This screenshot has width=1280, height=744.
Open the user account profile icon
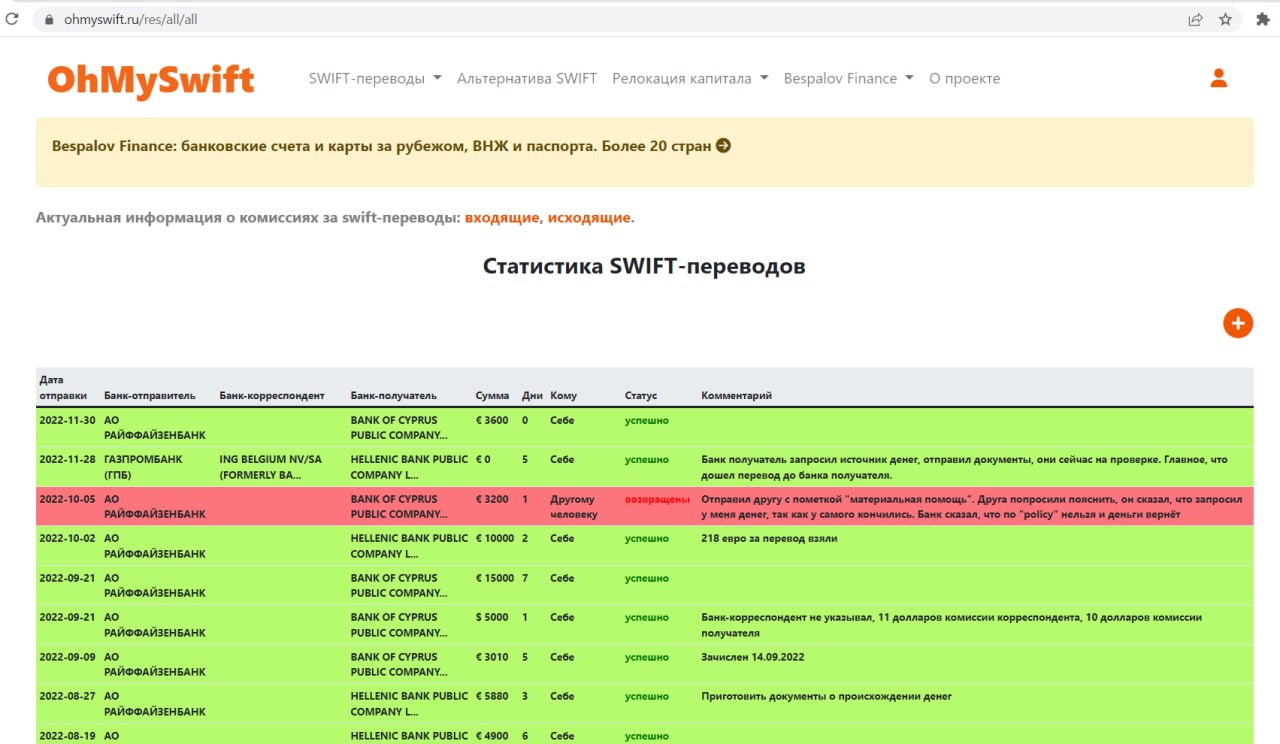tap(1218, 78)
